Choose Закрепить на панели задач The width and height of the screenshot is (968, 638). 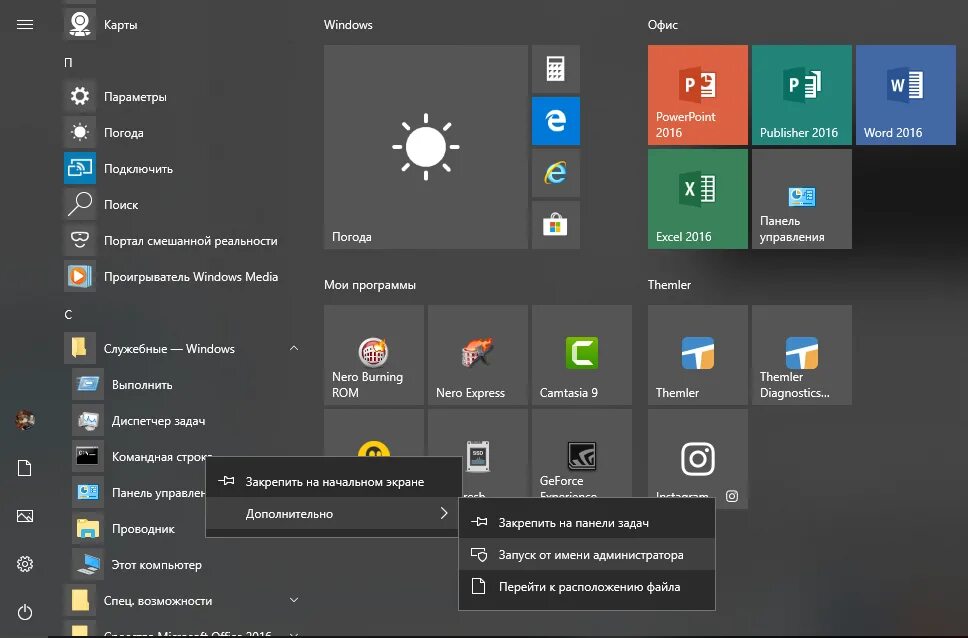(586, 523)
